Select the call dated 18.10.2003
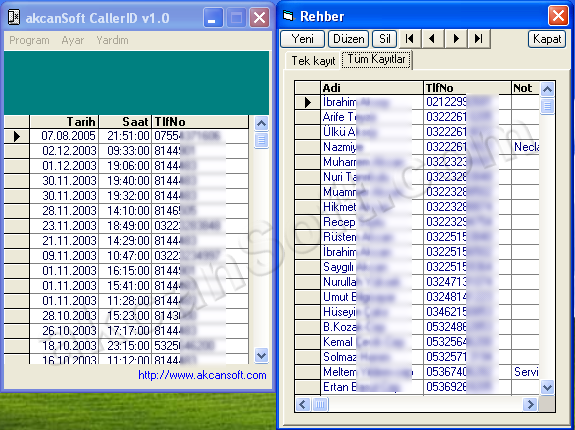The width and height of the screenshot is (575, 430). (126, 346)
